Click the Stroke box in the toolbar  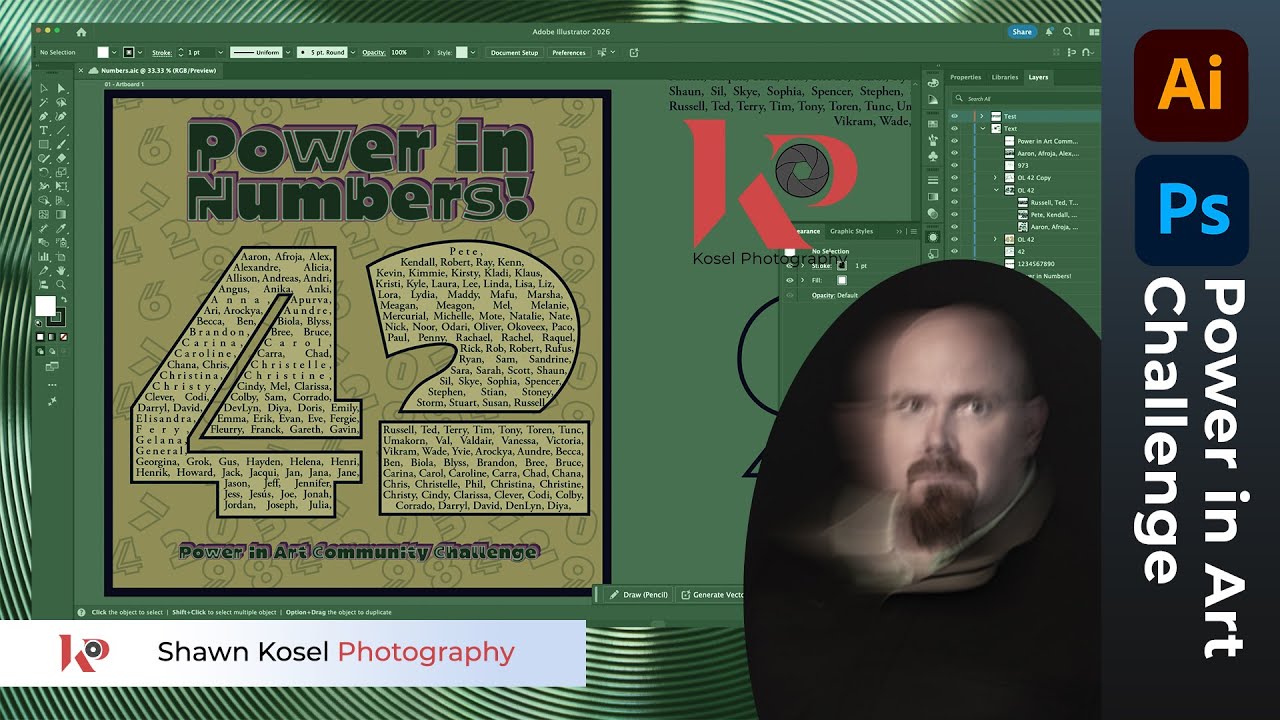click(x=56, y=316)
